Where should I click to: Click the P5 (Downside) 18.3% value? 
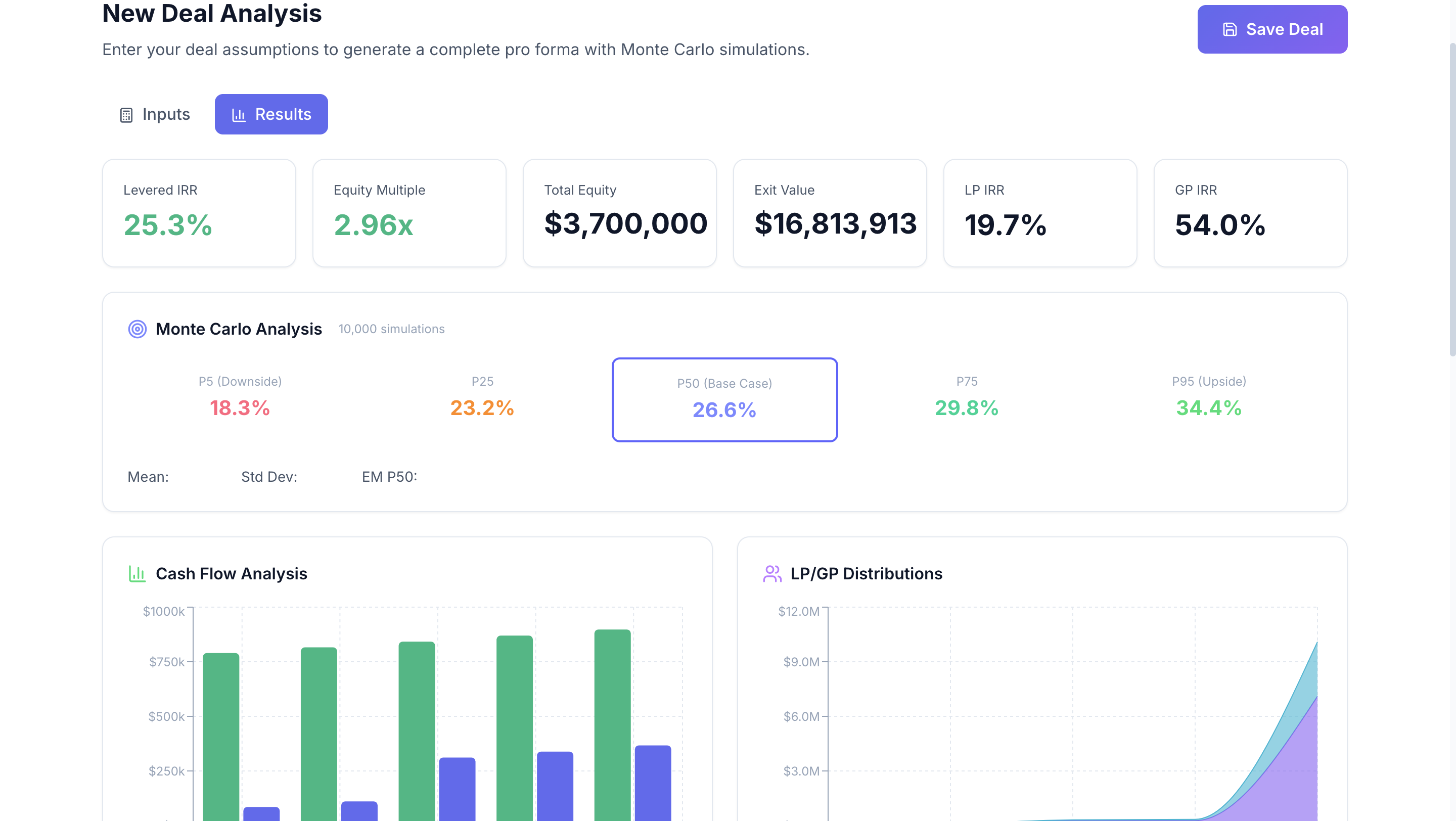point(240,407)
